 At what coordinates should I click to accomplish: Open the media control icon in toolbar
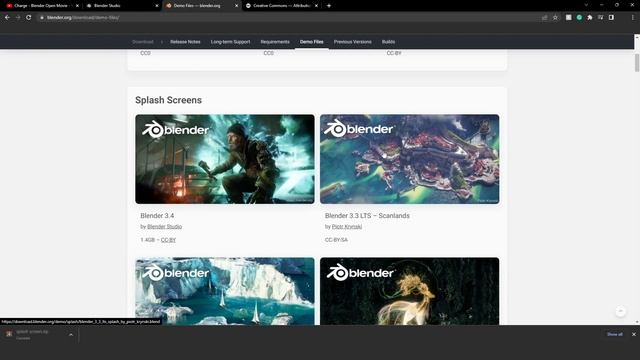pyautogui.click(x=600, y=18)
